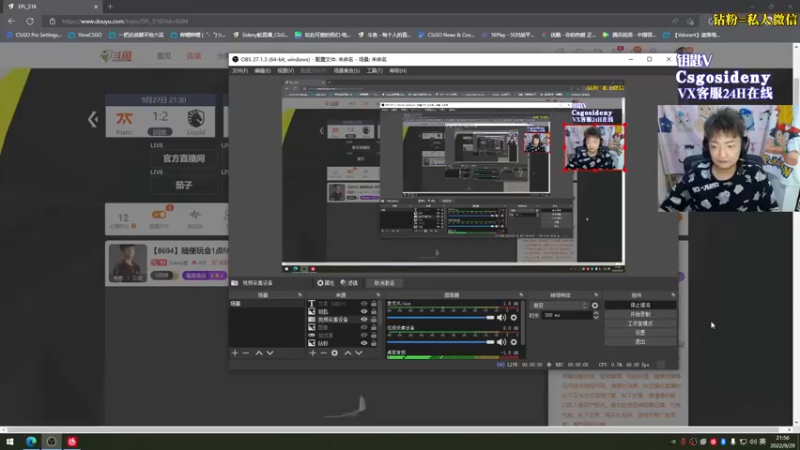The image size is (800, 450).
Task: Toggle lock on 钻粉 source
Action: click(373, 343)
